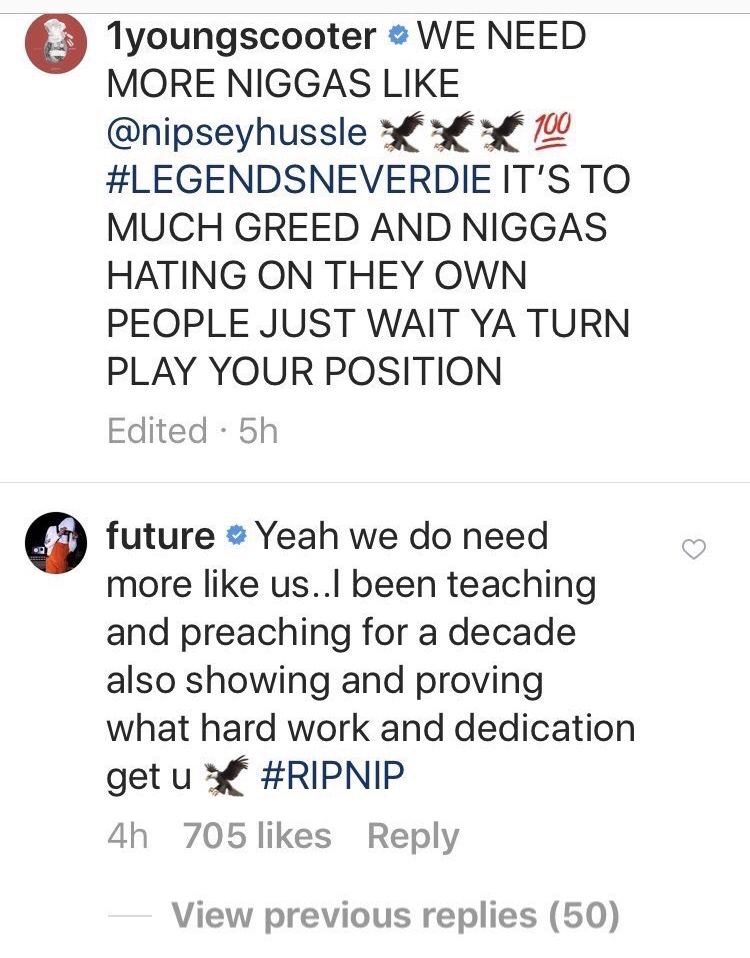View the 705 likes list
The width and height of the screenshot is (750, 958).
coord(257,835)
